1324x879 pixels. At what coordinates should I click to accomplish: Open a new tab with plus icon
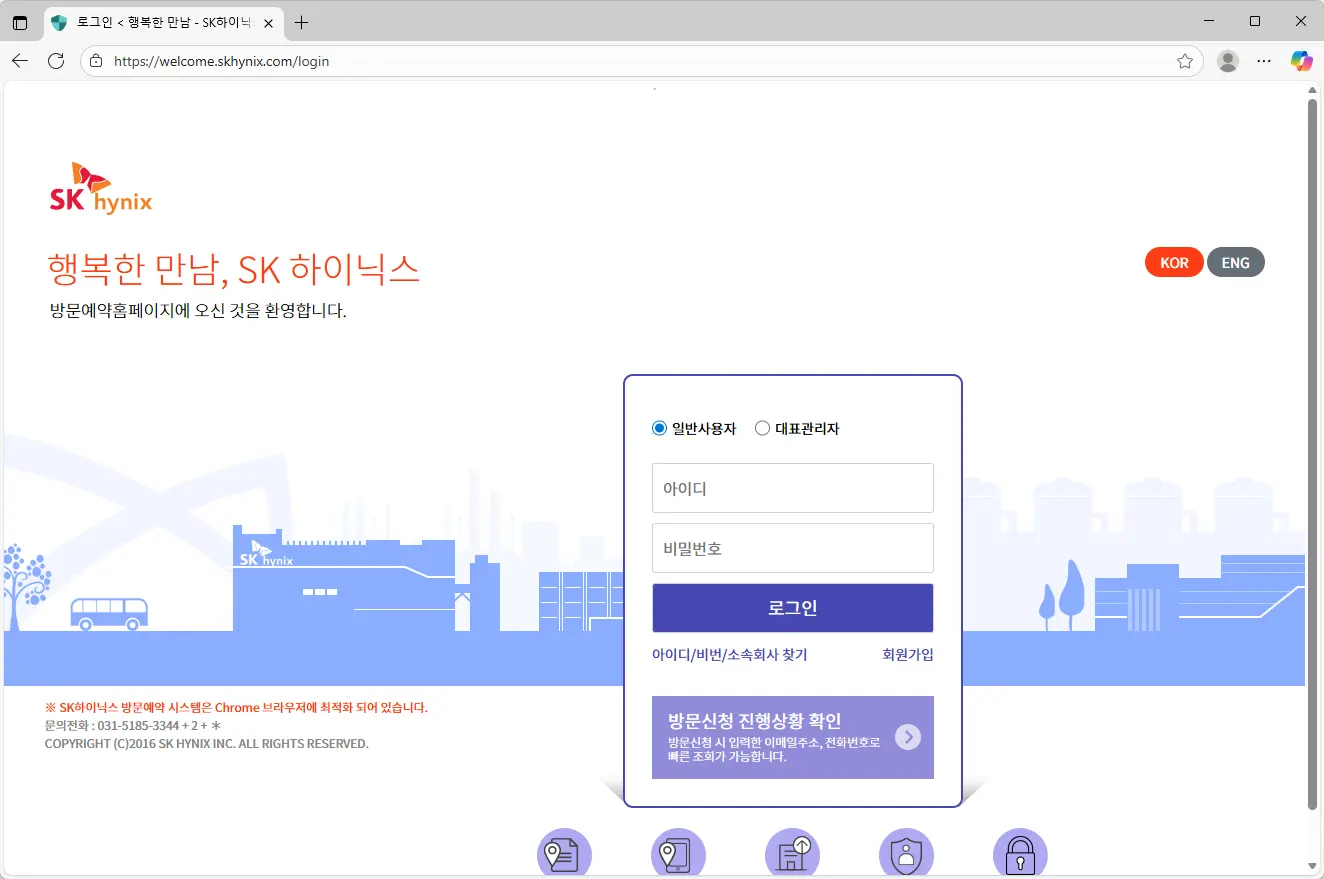click(x=301, y=22)
